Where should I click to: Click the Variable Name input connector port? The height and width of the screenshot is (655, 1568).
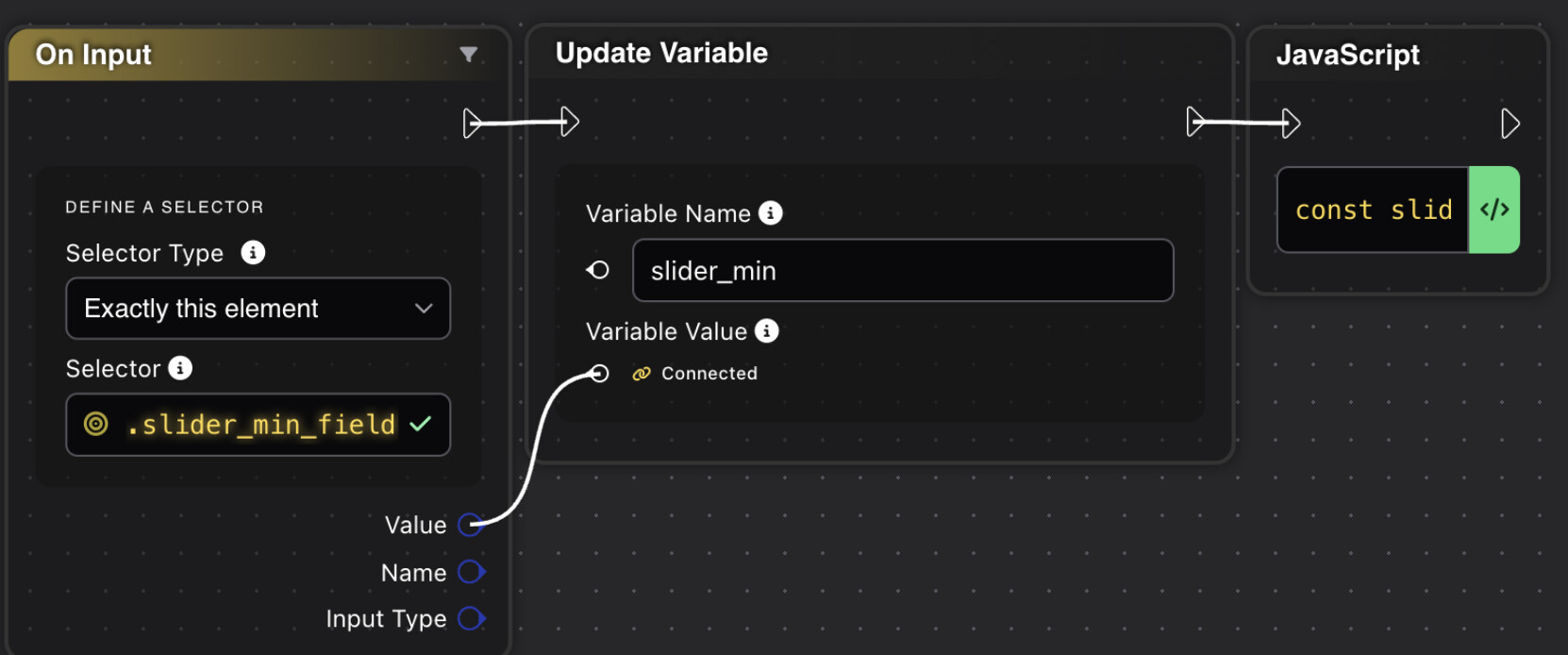[x=598, y=270]
